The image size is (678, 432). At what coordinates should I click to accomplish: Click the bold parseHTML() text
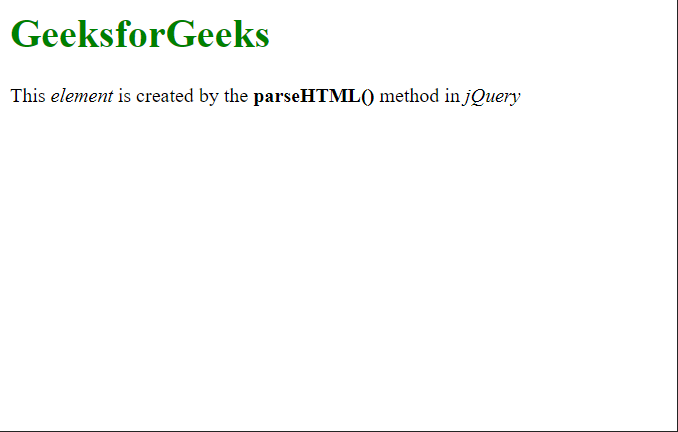click(314, 96)
